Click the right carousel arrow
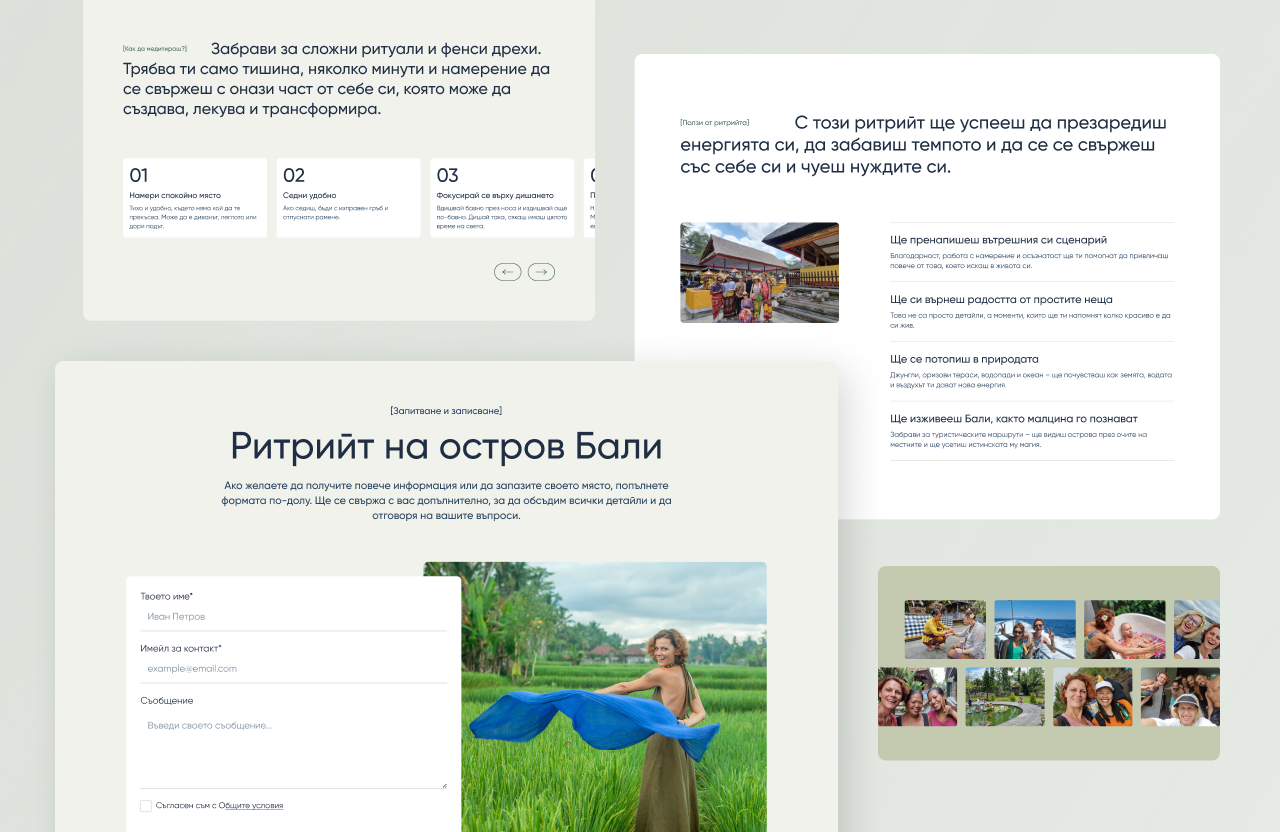This screenshot has height=832, width=1280. 541,271
